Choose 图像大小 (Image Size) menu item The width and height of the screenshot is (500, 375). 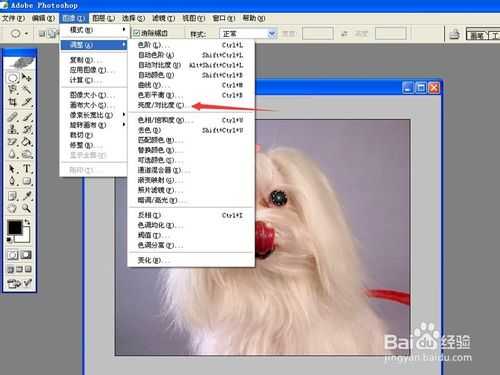[94, 95]
